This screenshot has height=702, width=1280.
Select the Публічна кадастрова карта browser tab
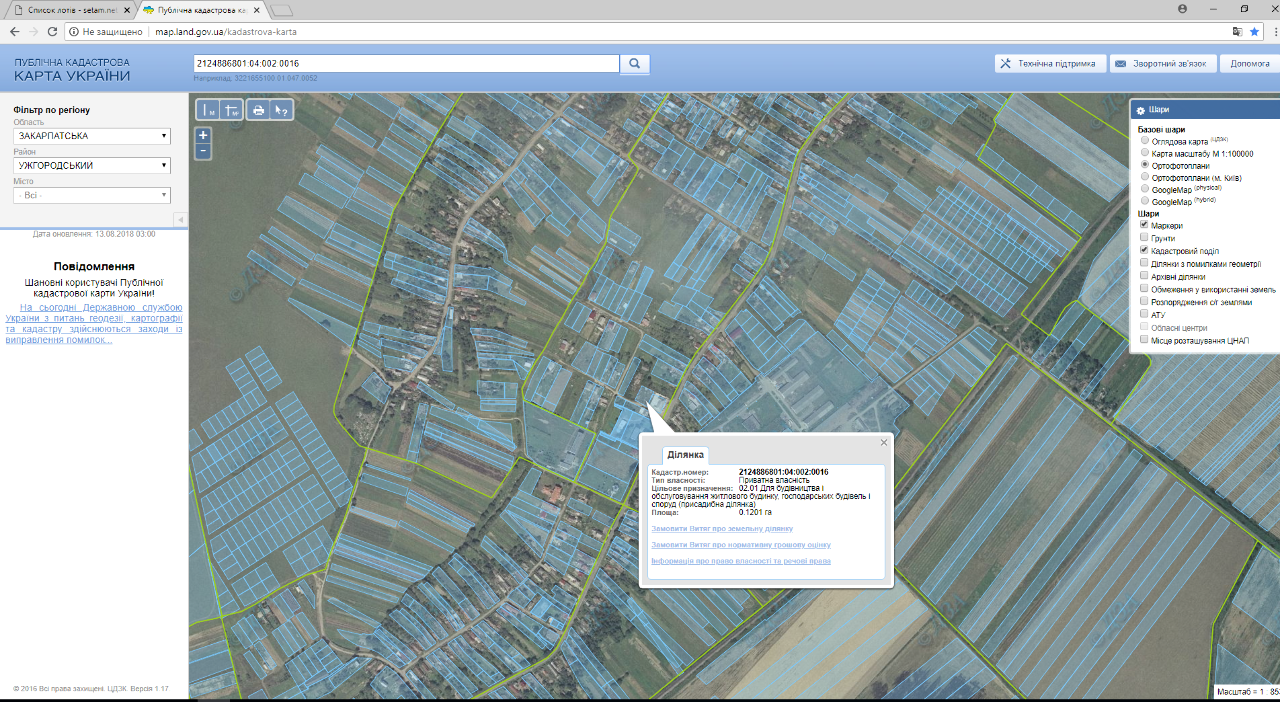(203, 10)
